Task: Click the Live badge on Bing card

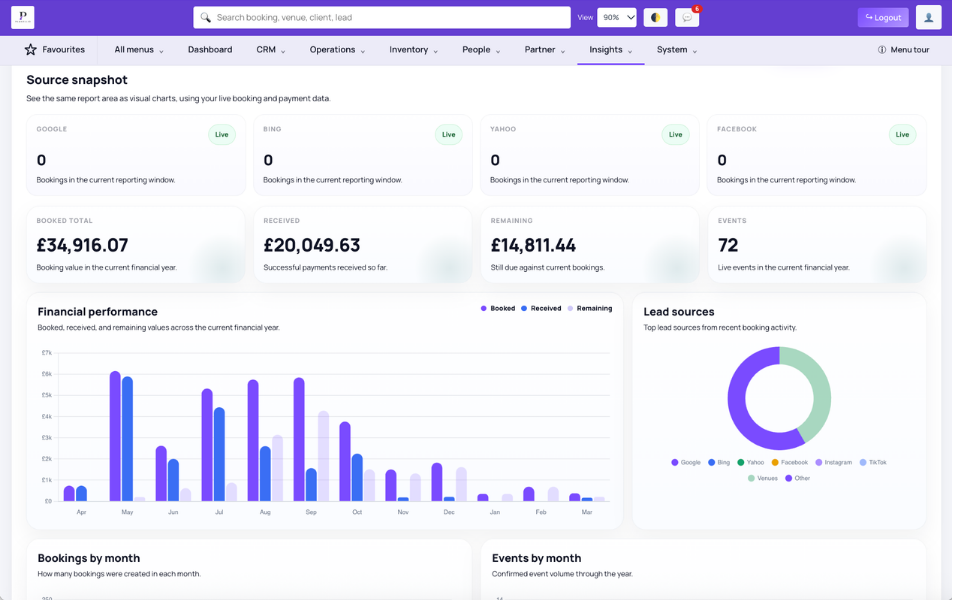Action: pyautogui.click(x=449, y=135)
